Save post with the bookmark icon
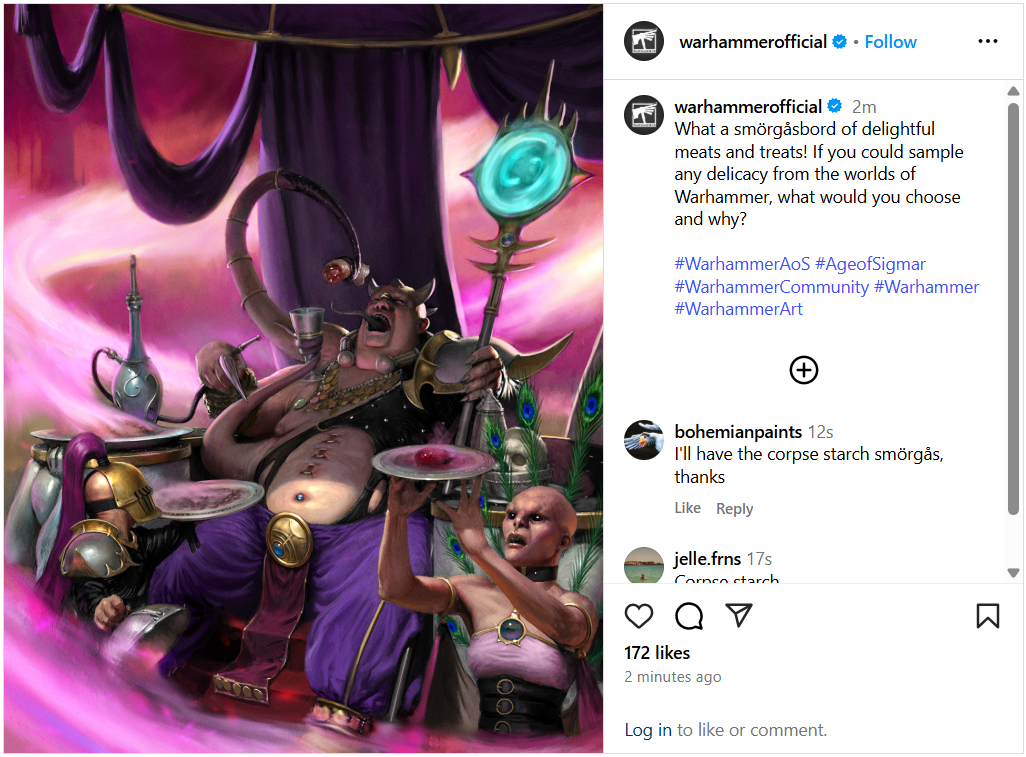 tap(987, 616)
